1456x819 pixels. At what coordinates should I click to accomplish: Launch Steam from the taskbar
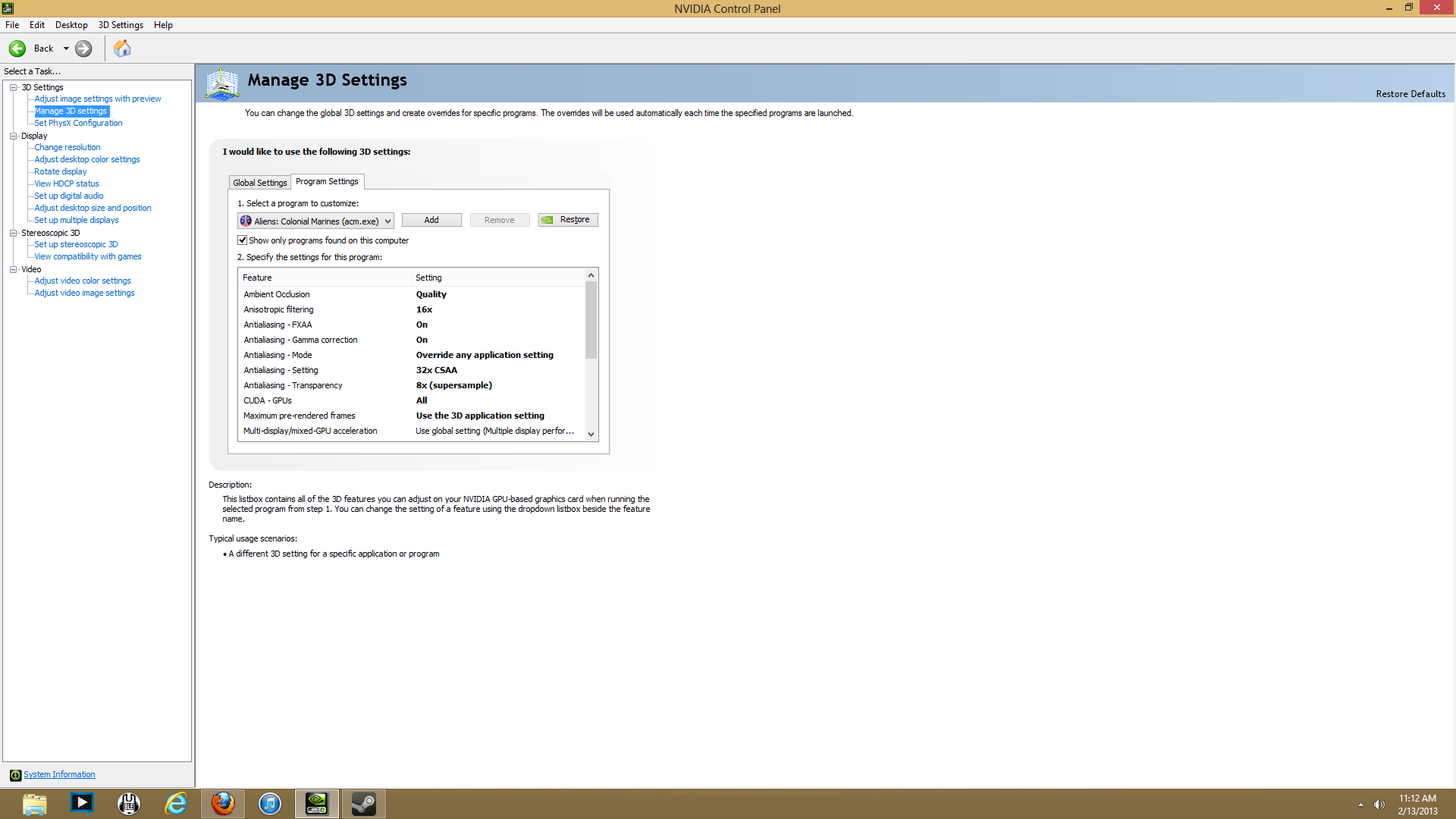pos(363,803)
